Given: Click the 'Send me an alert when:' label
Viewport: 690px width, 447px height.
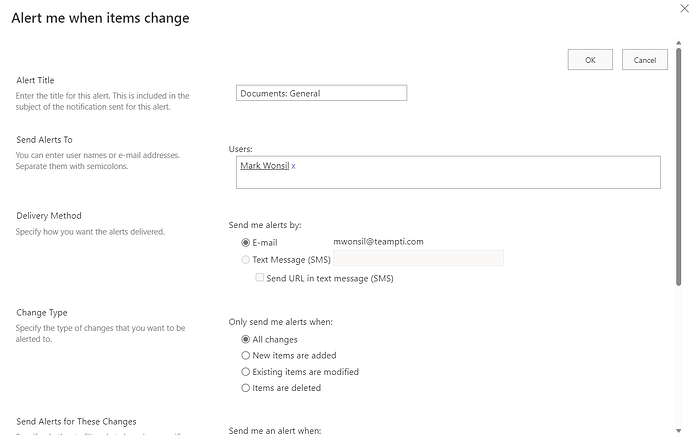Looking at the screenshot, I should click(275, 431).
